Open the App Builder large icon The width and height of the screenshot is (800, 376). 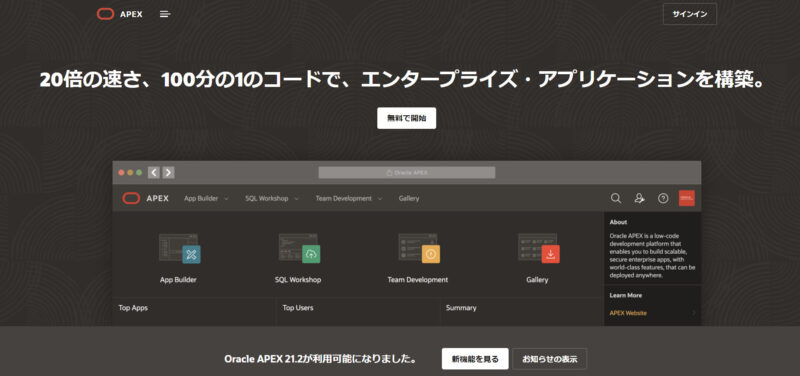180,248
